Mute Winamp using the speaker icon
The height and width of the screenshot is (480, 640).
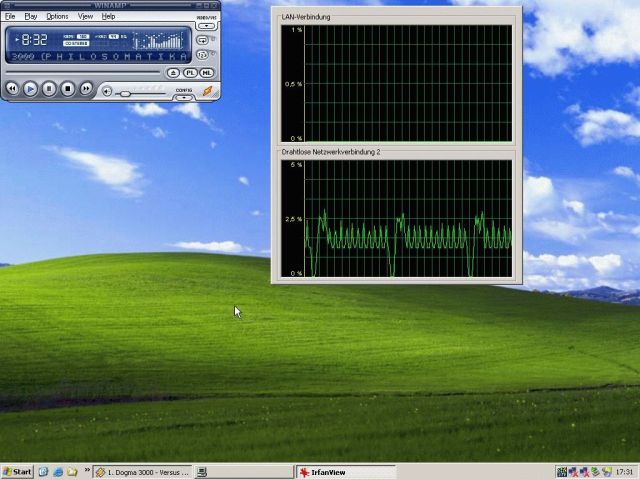pyautogui.click(x=107, y=91)
